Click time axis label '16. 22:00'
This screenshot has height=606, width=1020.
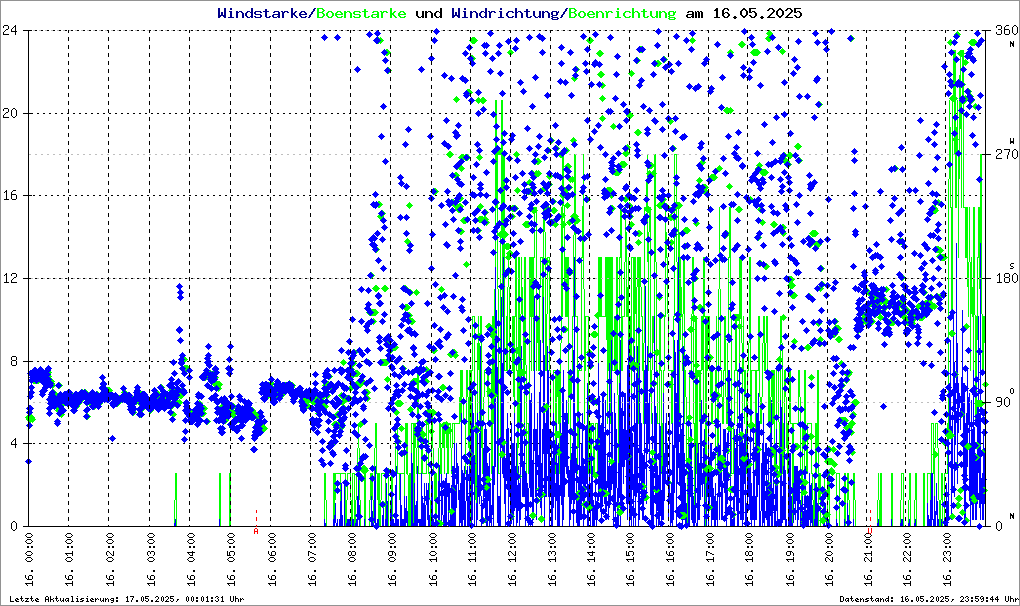908,559
